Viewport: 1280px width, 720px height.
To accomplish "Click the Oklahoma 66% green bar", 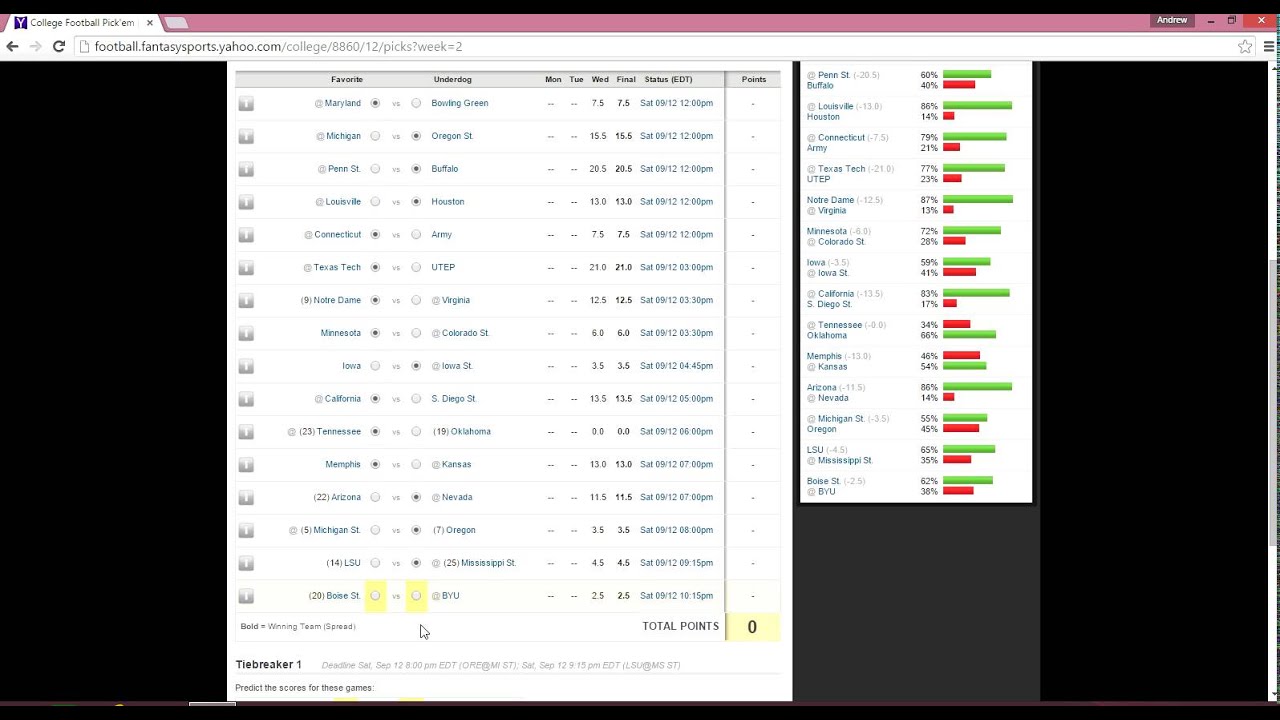I will [x=969, y=335].
